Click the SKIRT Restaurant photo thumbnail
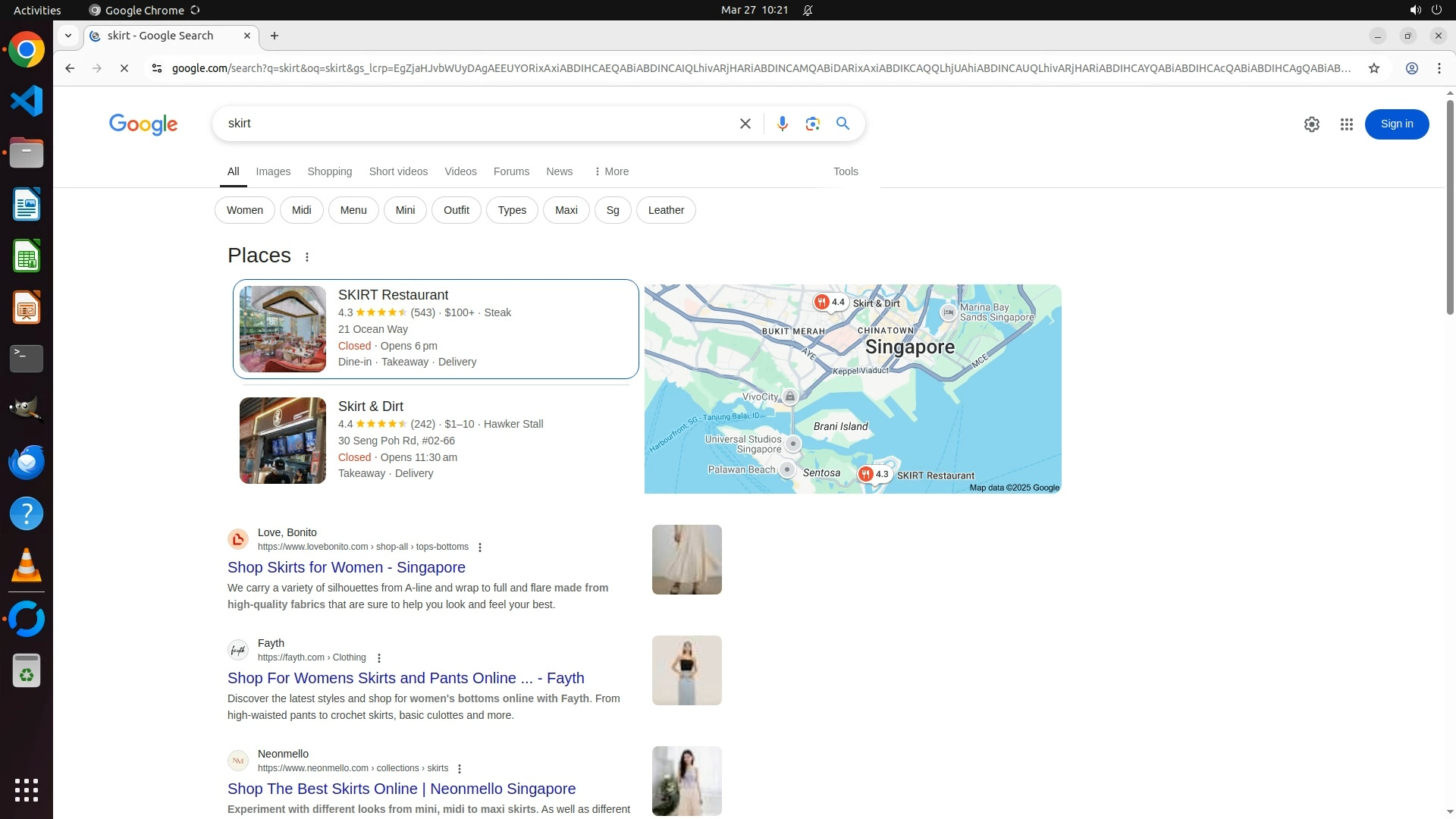 (282, 328)
